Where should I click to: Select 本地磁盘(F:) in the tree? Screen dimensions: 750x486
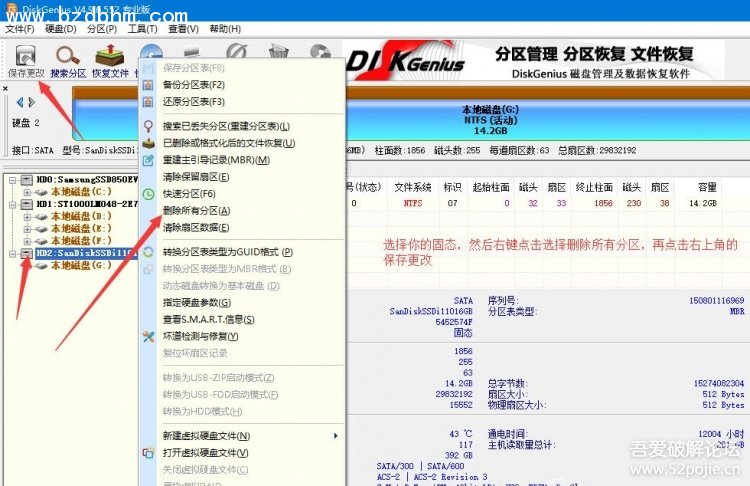tap(81, 241)
